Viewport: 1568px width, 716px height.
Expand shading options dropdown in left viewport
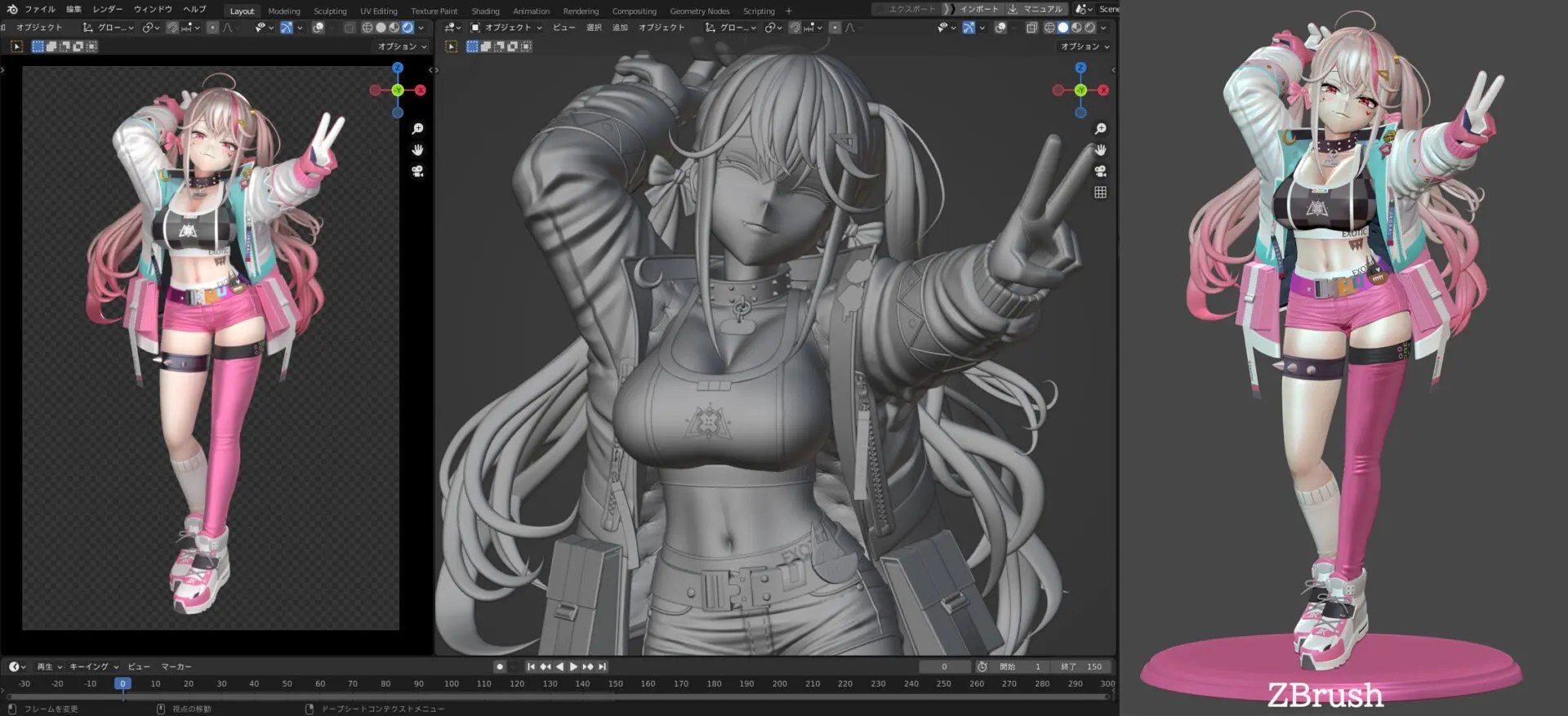point(421,28)
